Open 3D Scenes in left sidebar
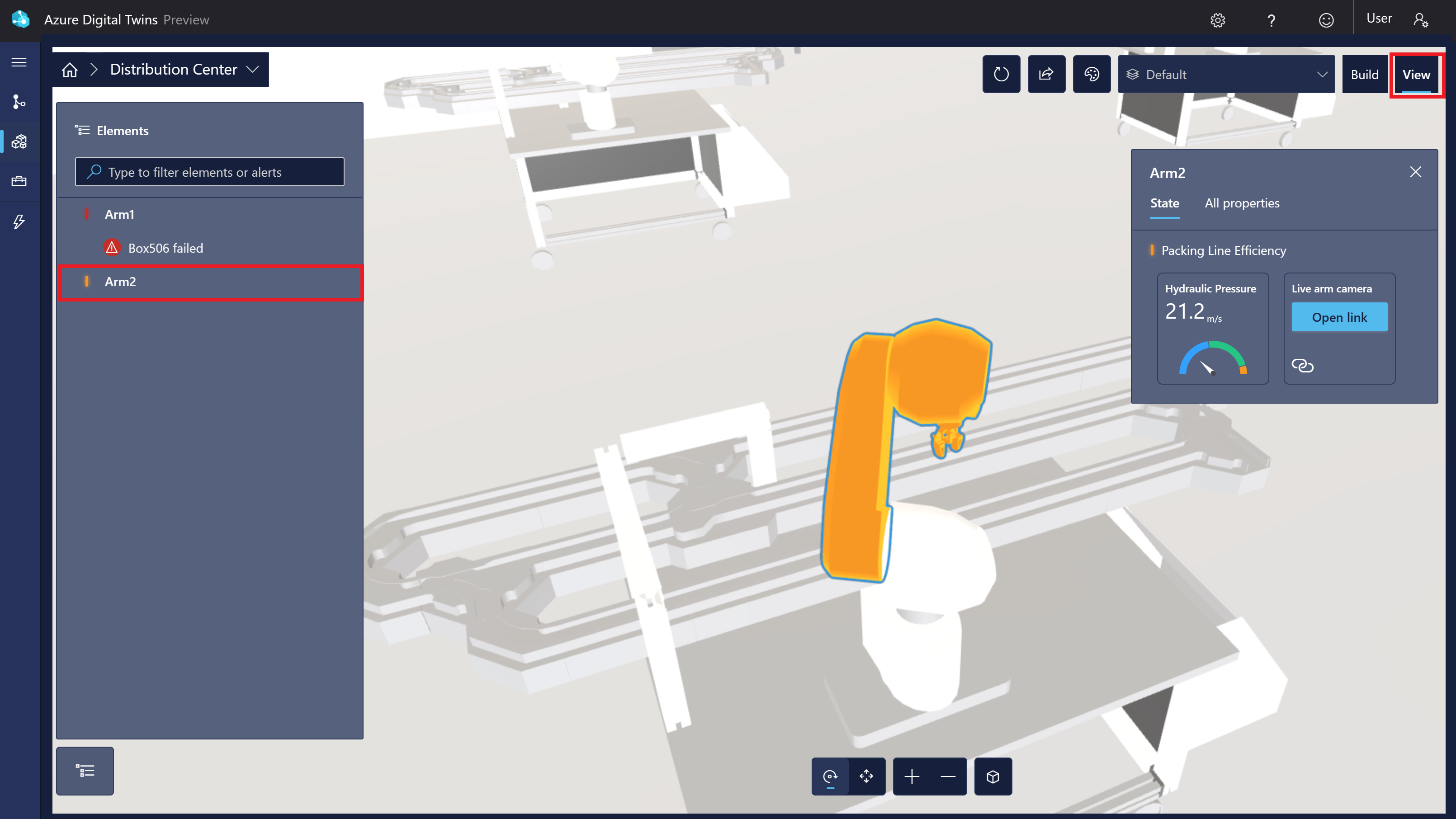The width and height of the screenshot is (1456, 819). point(19,141)
